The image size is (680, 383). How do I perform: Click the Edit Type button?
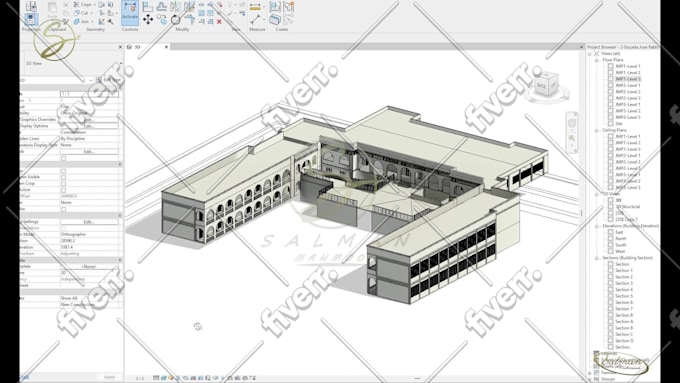pyautogui.click(x=108, y=80)
